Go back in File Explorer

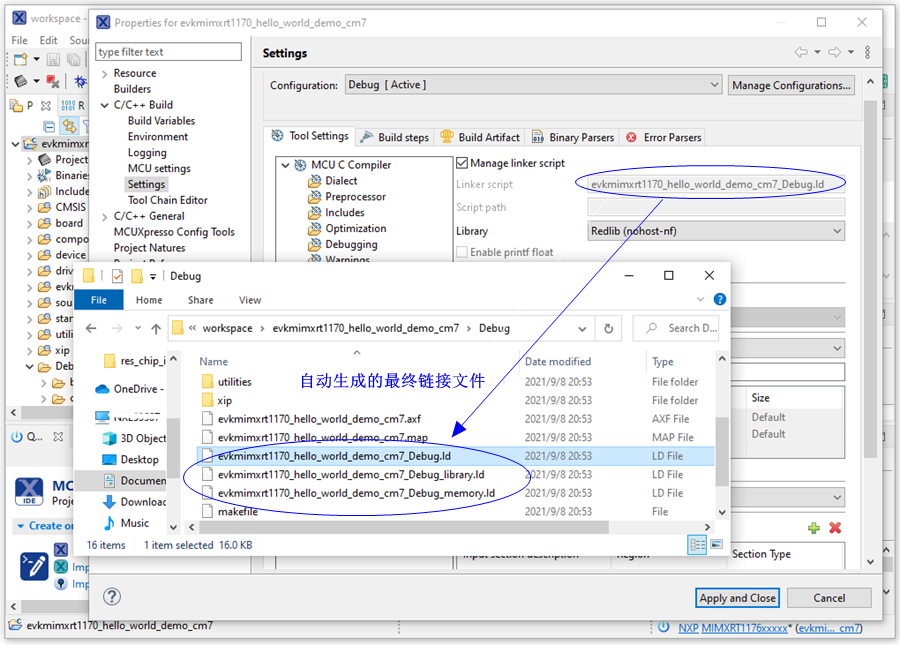(91, 328)
